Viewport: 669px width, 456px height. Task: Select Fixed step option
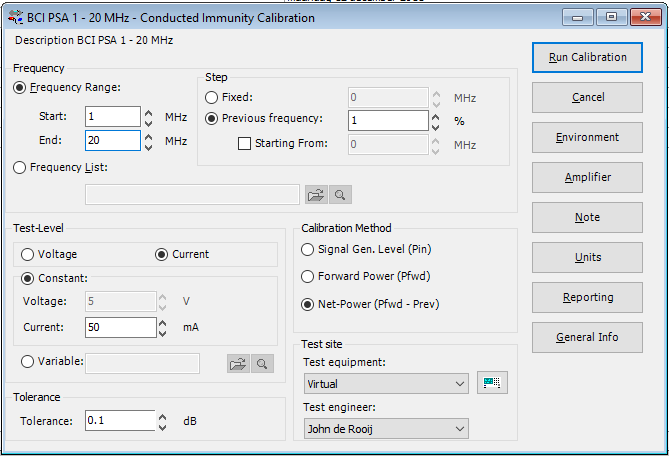pyautogui.click(x=213, y=98)
